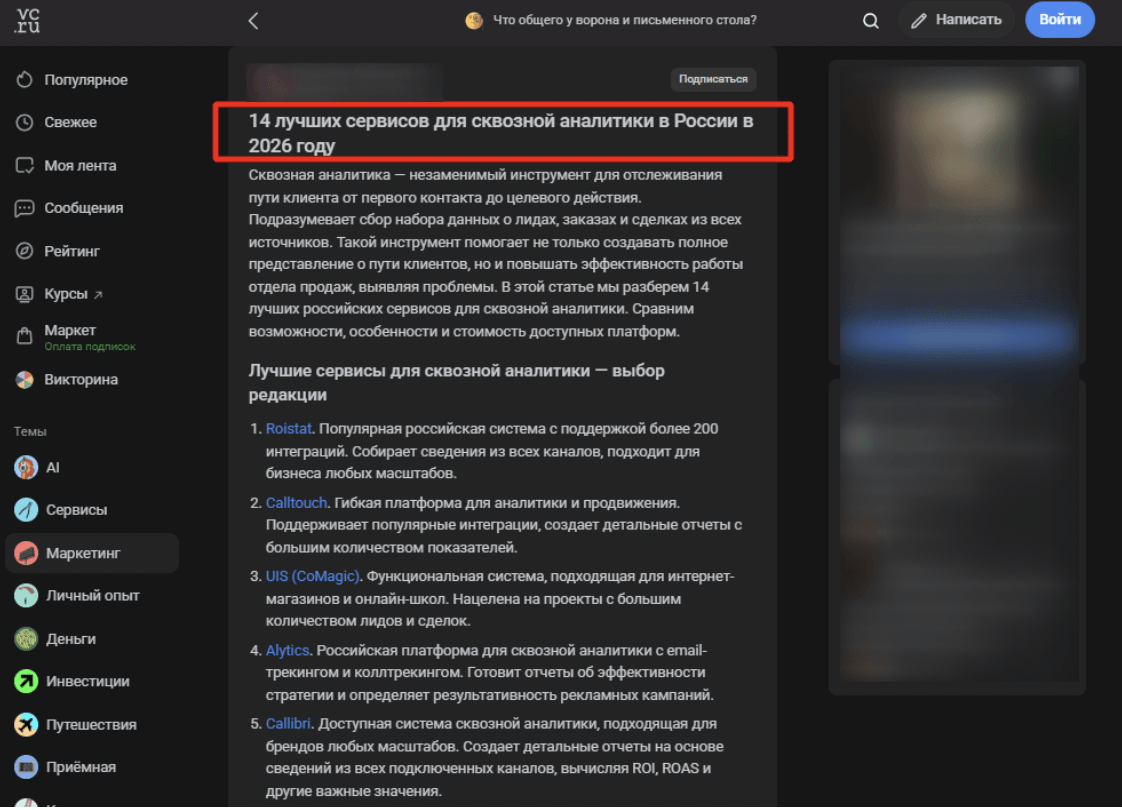Click the pencil icon in Написать
Viewport: 1122px width, 810px height.
tap(919, 21)
